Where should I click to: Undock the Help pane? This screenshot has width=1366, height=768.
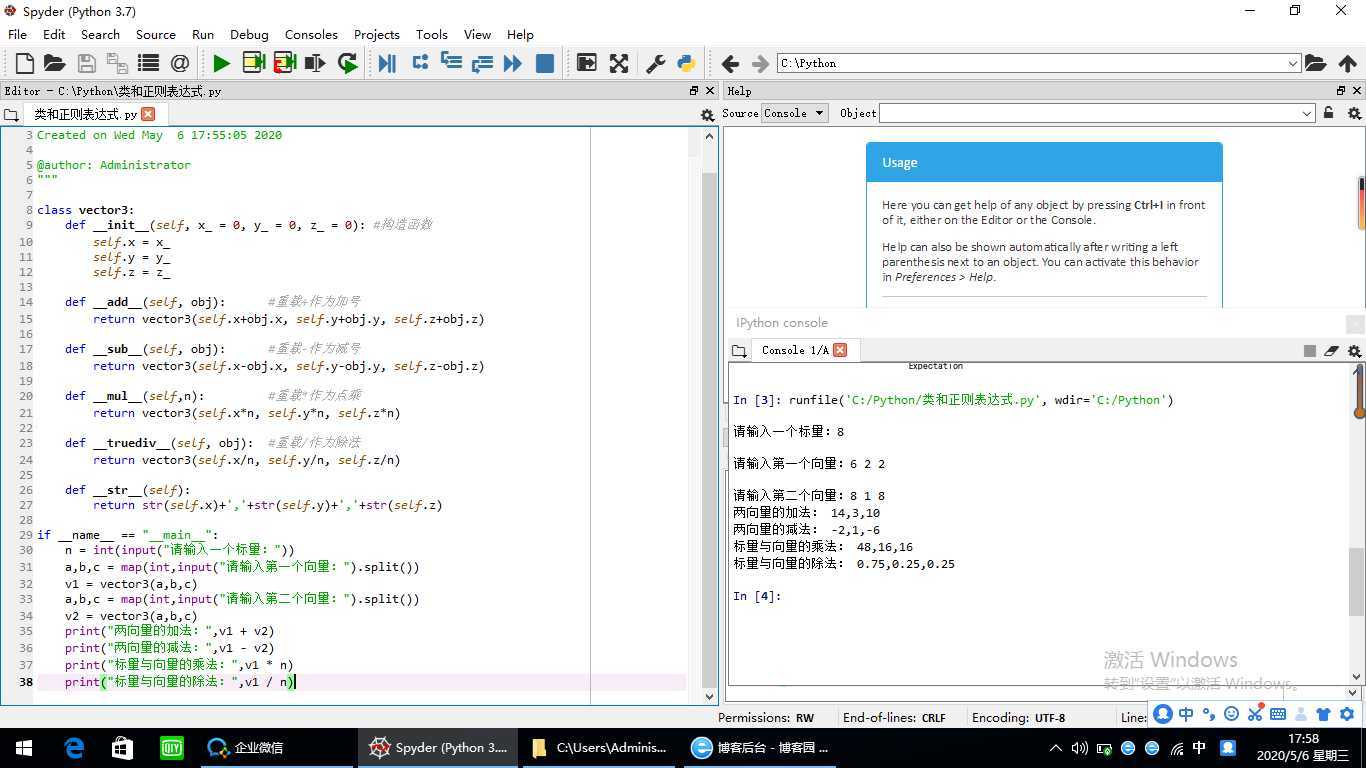tap(1341, 90)
